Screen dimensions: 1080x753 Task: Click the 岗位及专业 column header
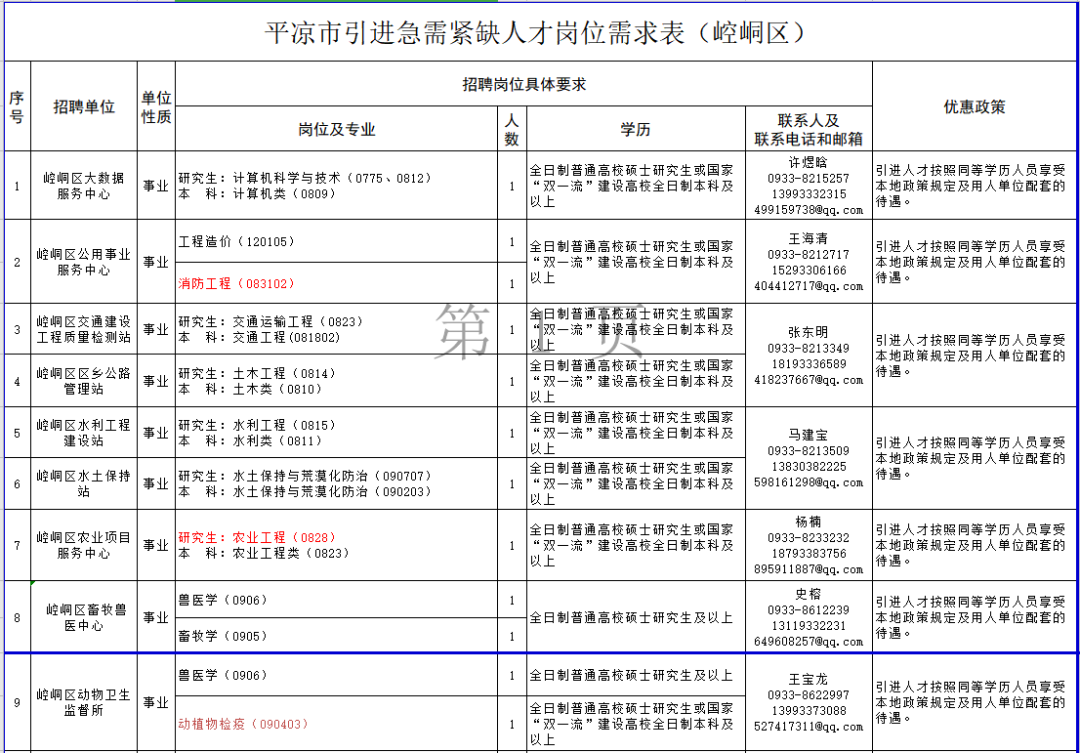(x=337, y=129)
